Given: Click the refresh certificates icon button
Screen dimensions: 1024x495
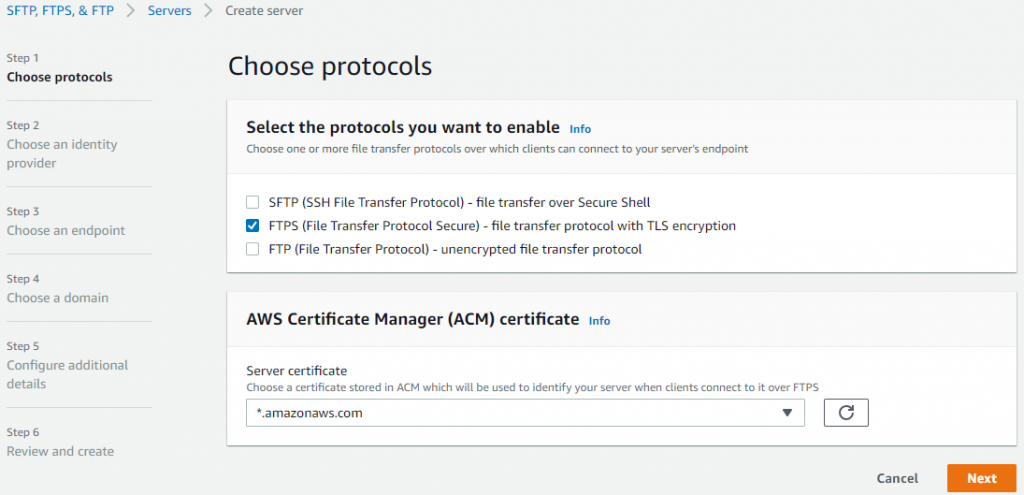Looking at the screenshot, I should [846, 413].
